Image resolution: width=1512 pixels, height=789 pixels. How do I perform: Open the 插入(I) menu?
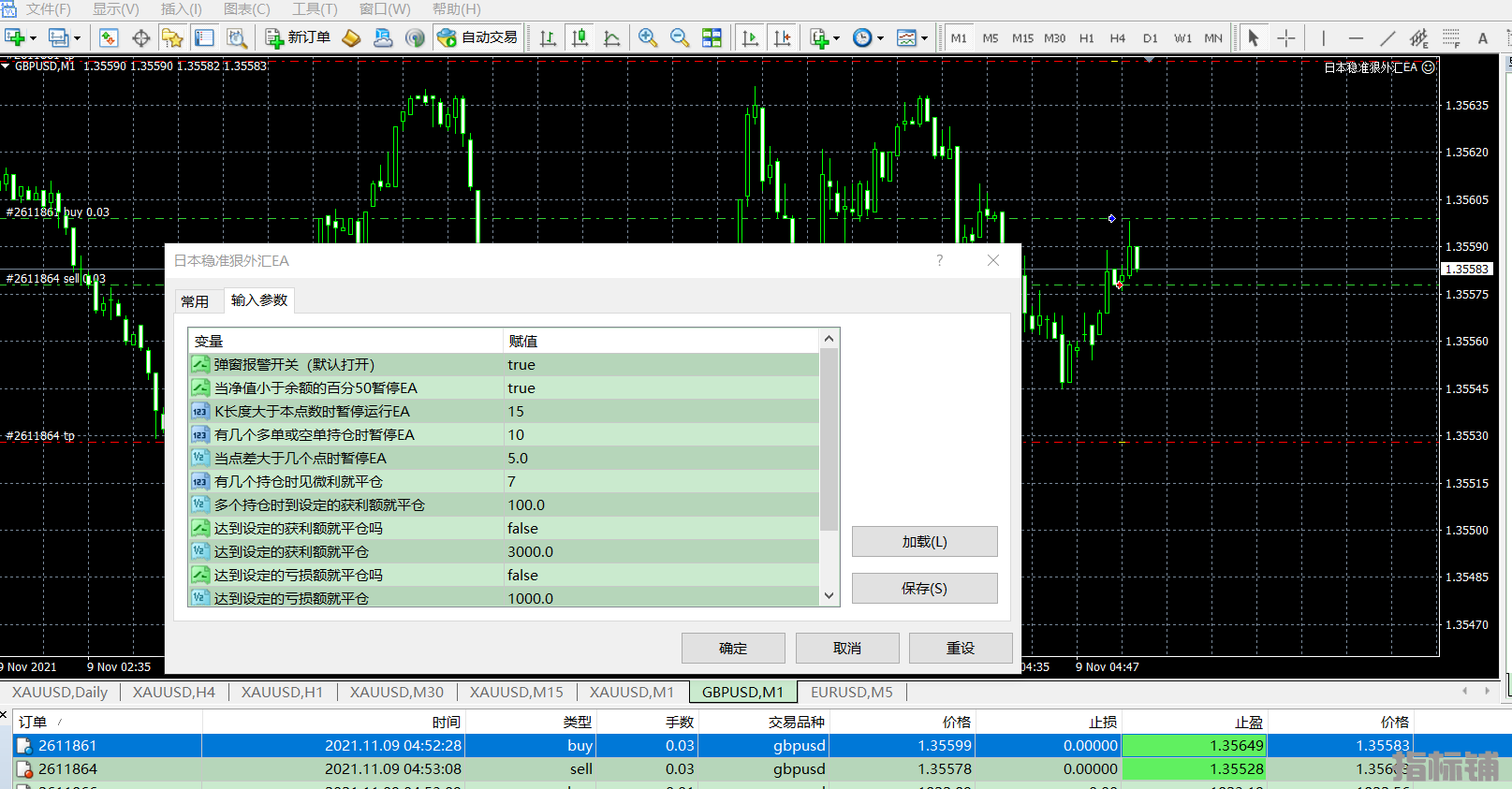tap(181, 8)
